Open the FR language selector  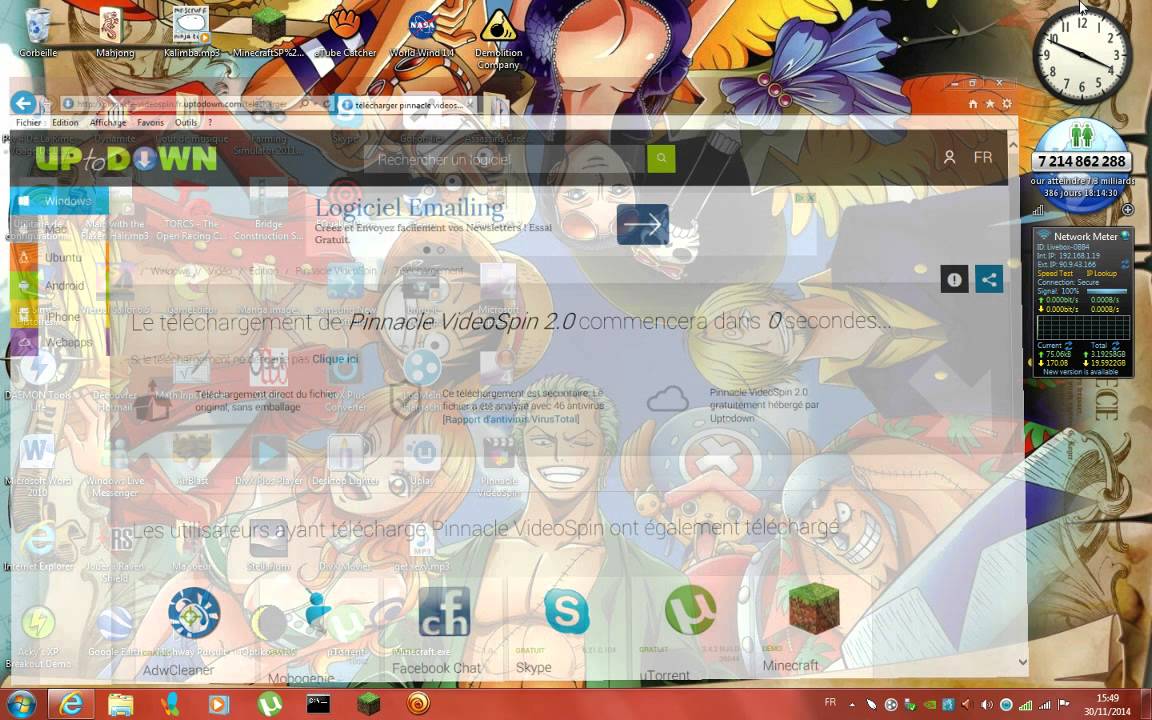pos(983,158)
